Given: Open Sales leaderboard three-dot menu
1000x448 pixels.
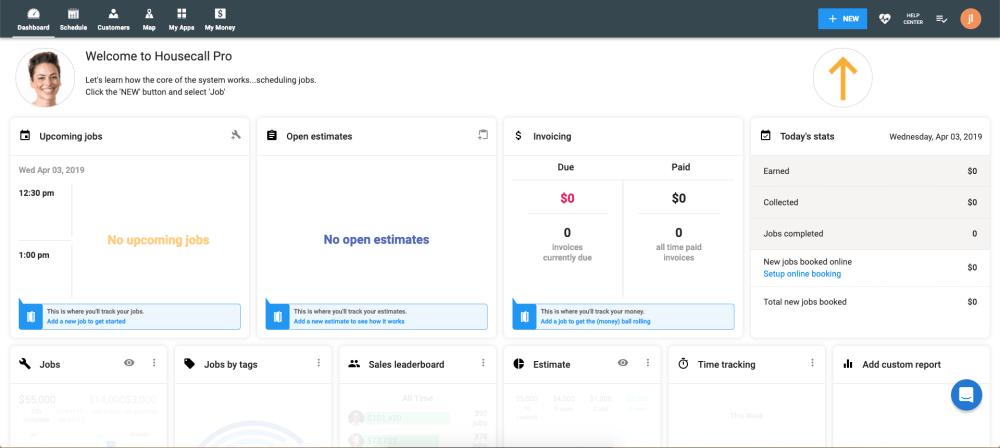Looking at the screenshot, I should [x=483, y=362].
